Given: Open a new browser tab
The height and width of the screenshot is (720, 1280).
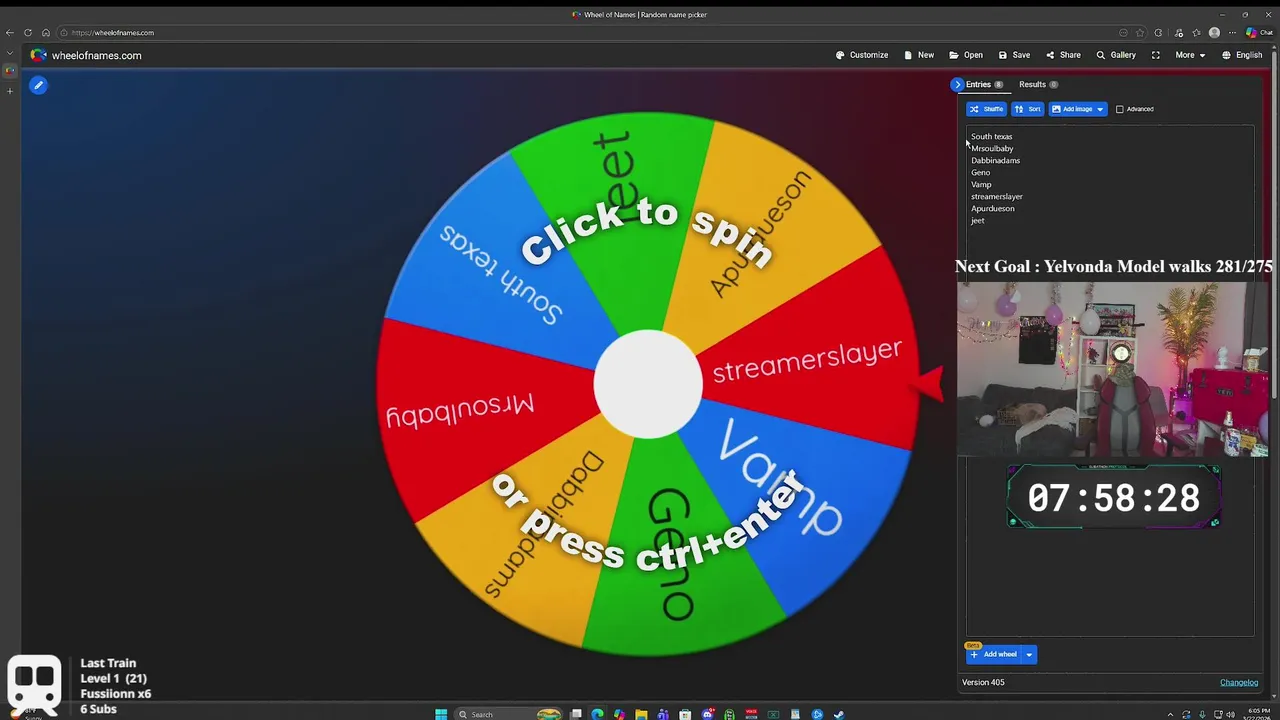Looking at the screenshot, I should pyautogui.click(x=10, y=91).
